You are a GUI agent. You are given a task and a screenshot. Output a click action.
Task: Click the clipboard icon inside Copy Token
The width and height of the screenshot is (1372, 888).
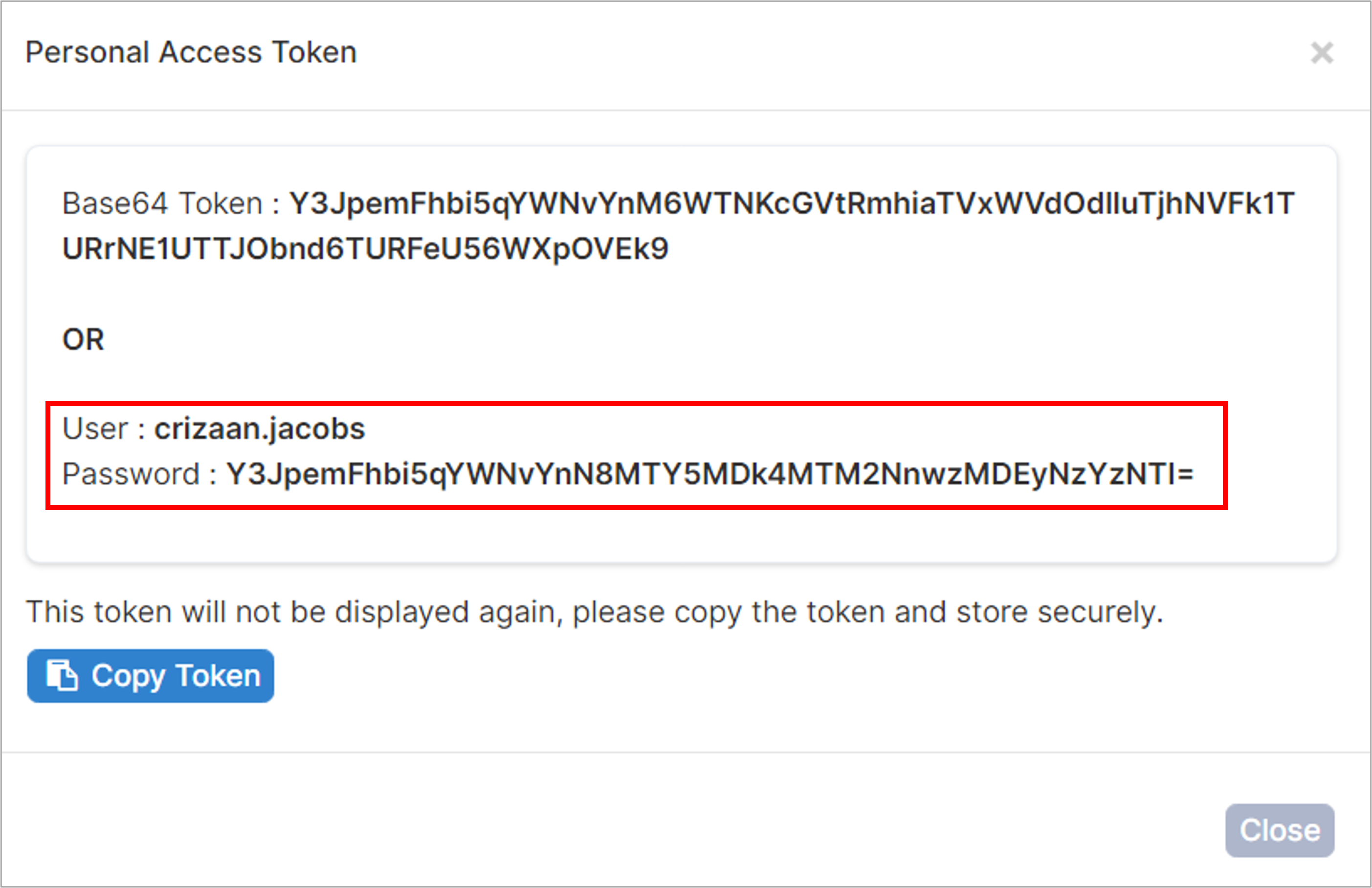tap(62, 675)
